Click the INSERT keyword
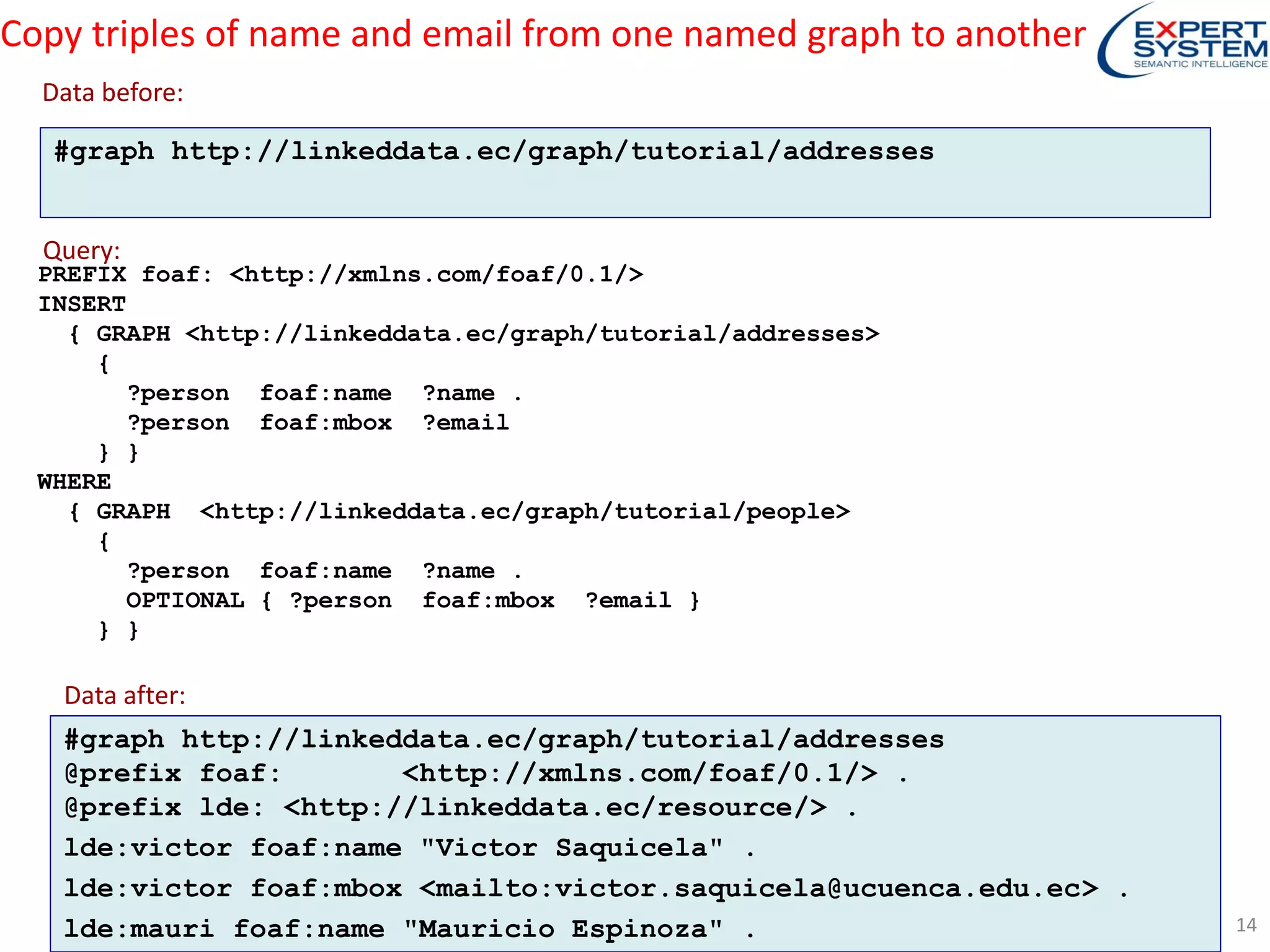 [82, 304]
